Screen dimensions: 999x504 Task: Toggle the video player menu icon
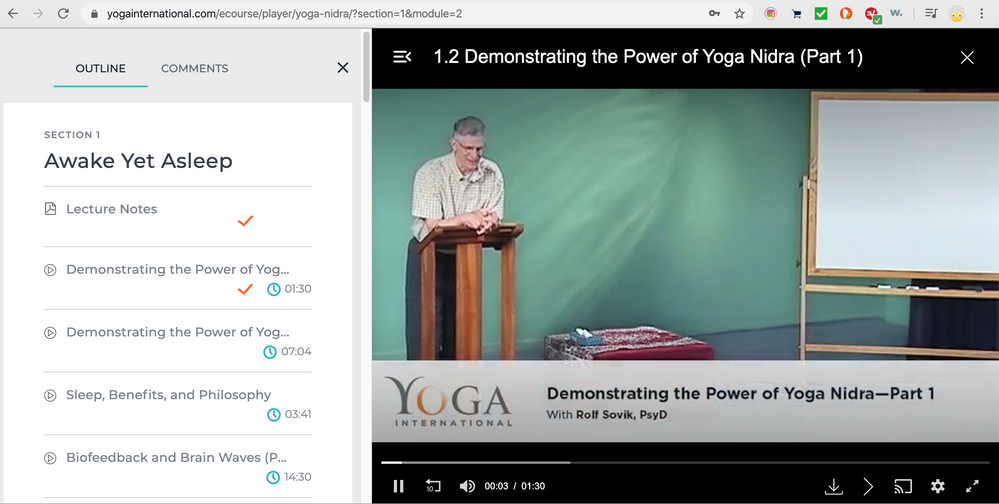[402, 57]
